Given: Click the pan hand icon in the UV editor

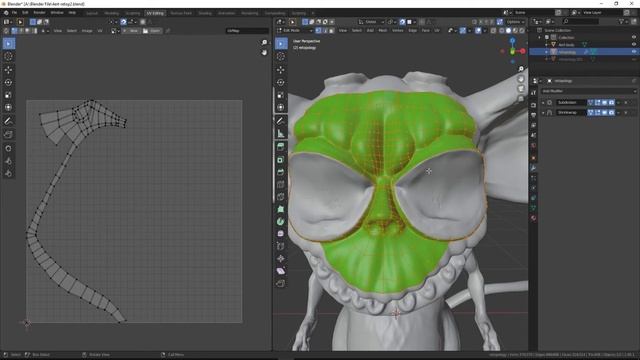Looking at the screenshot, I should (x=264, y=53).
